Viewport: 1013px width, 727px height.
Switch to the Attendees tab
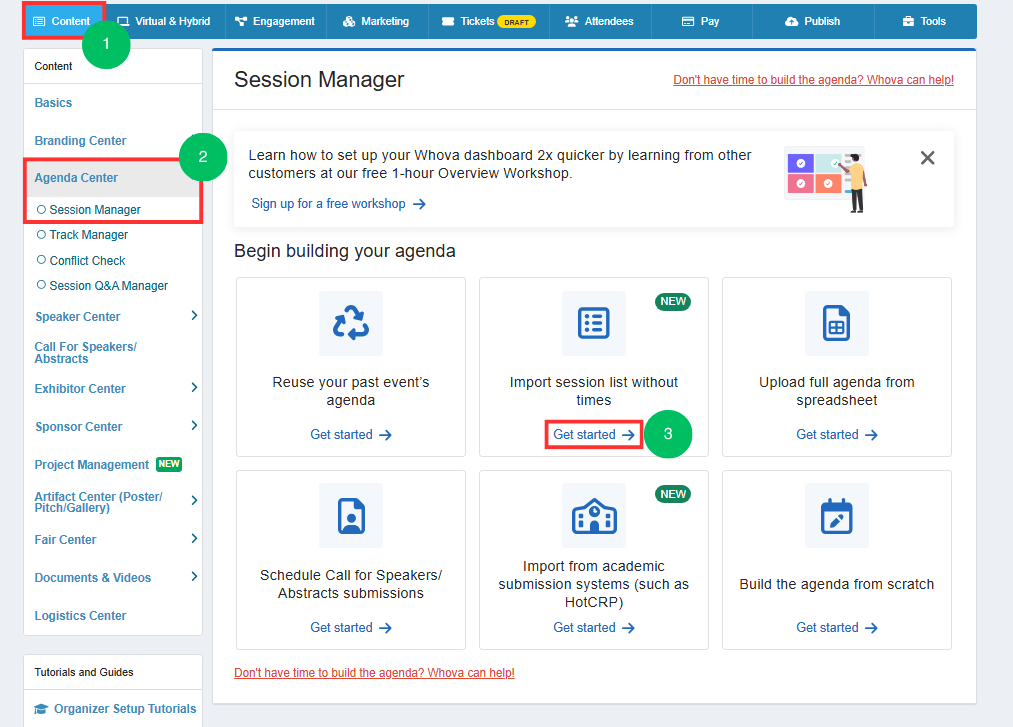tap(600, 21)
